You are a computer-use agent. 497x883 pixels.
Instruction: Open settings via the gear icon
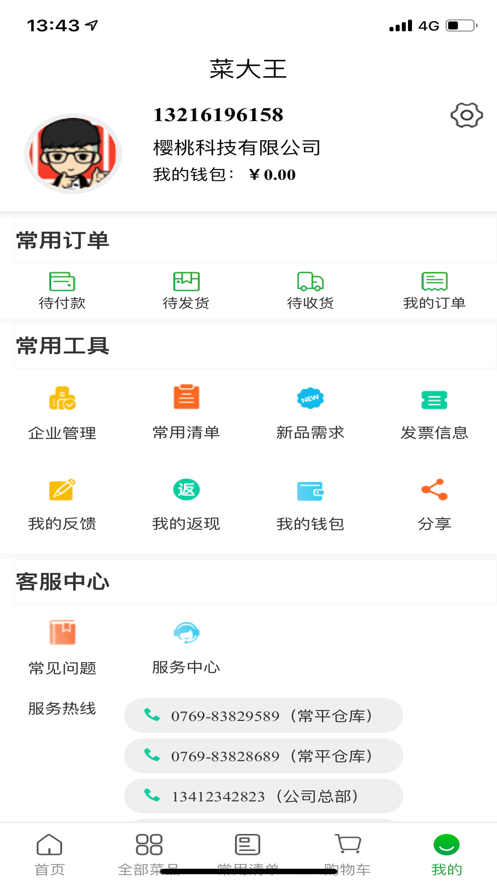click(467, 115)
